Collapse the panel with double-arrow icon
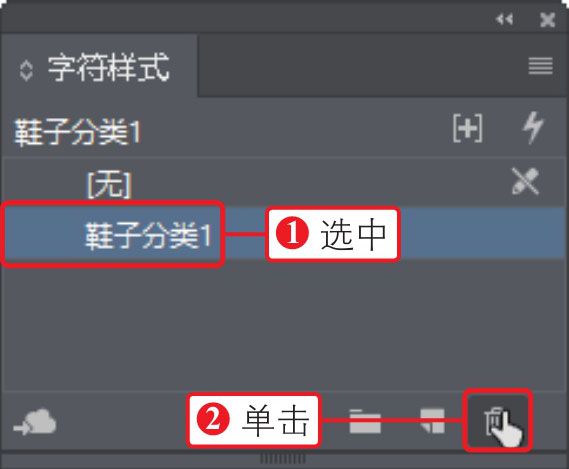This screenshot has height=469, width=569. point(504,19)
